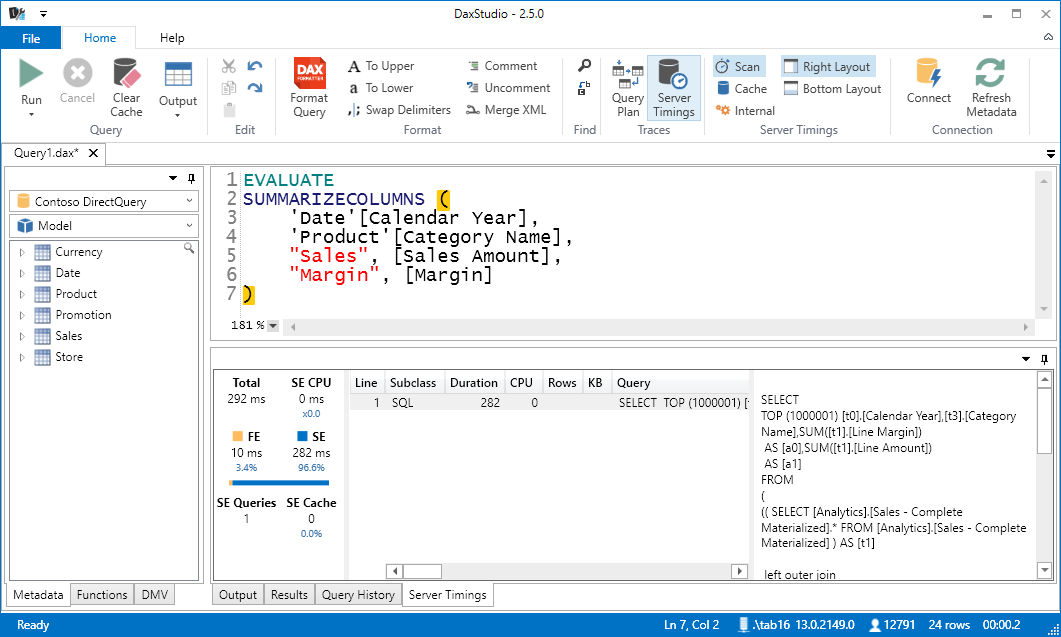Image resolution: width=1061 pixels, height=637 pixels.
Task: Search the metadata tables
Action: click(189, 248)
